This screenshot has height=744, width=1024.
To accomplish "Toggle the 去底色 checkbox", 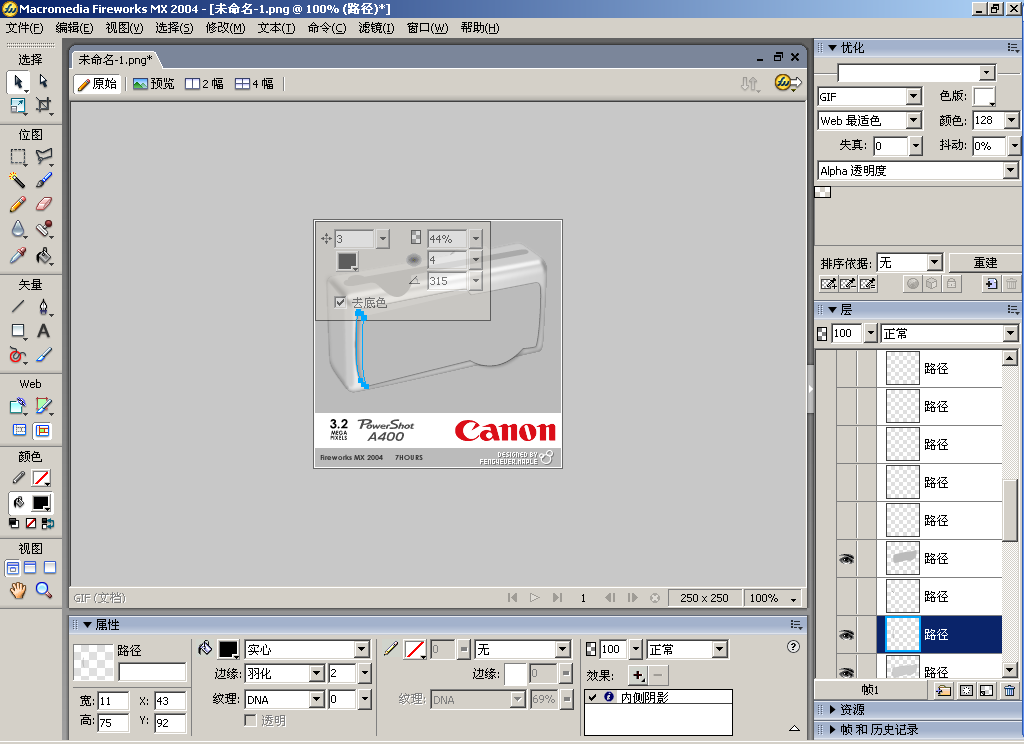I will coord(340,302).
